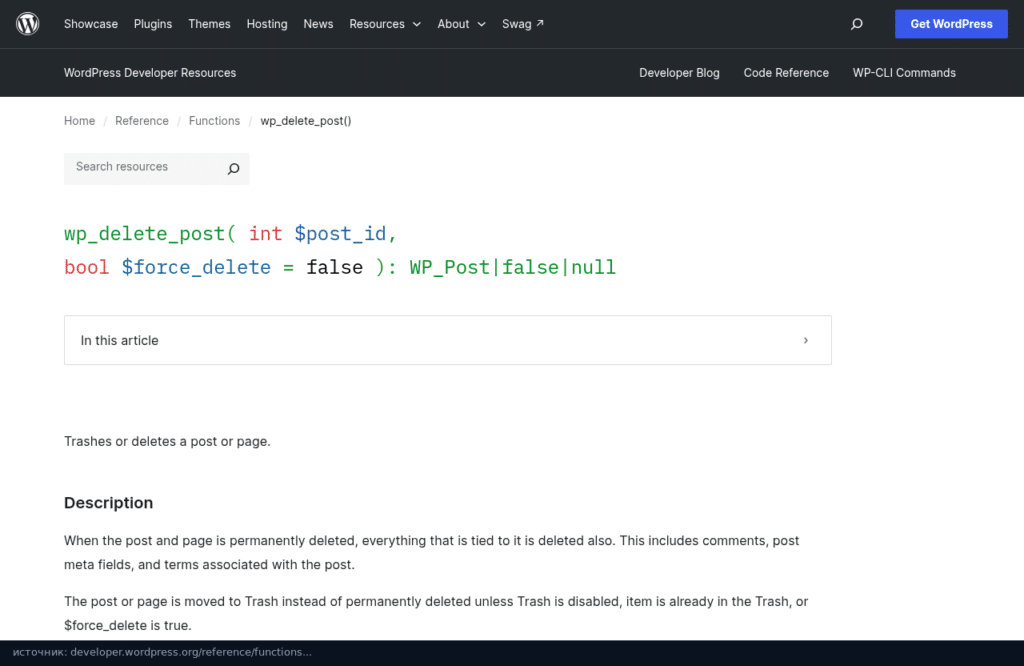The image size is (1024, 666).
Task: Open the Code Reference link
Action: (786, 73)
